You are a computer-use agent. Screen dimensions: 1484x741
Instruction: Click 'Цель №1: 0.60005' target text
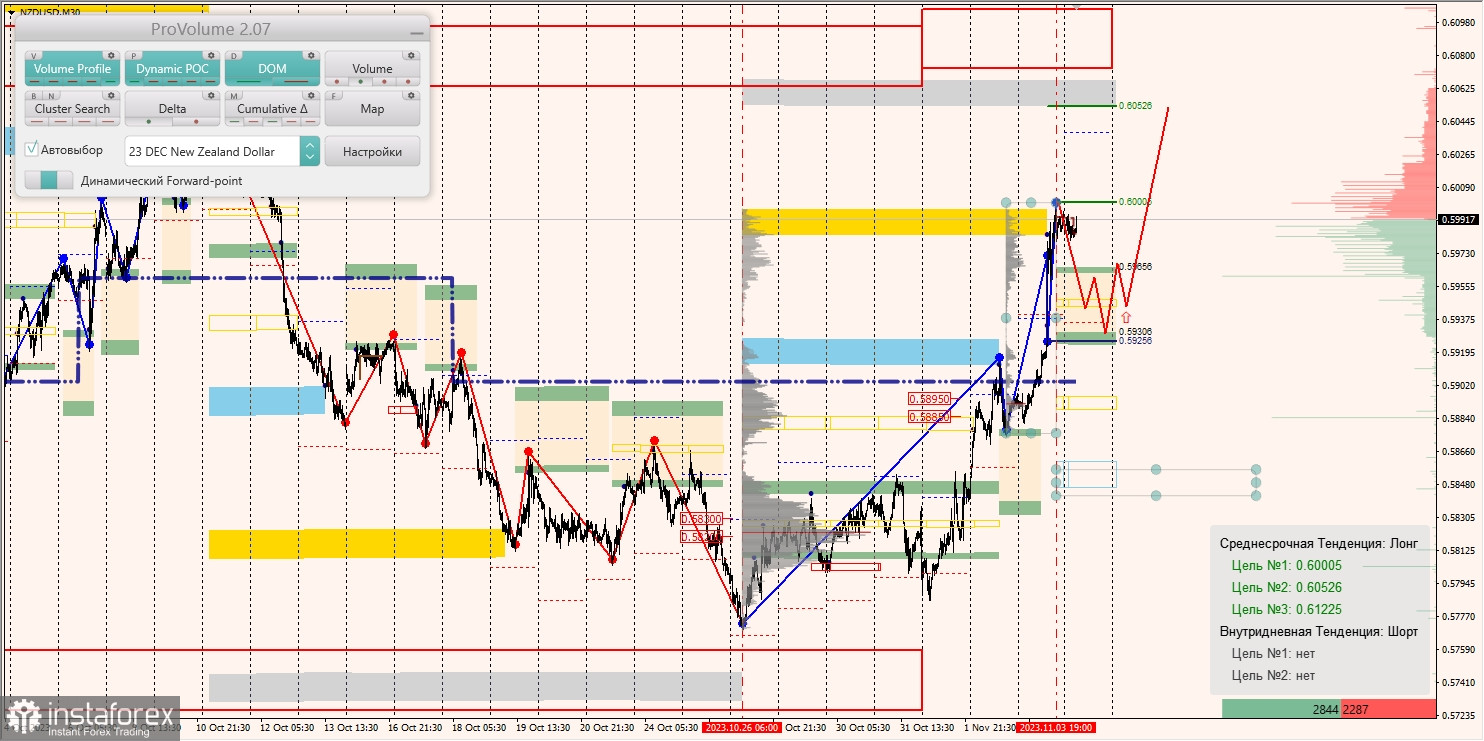pyautogui.click(x=1287, y=565)
